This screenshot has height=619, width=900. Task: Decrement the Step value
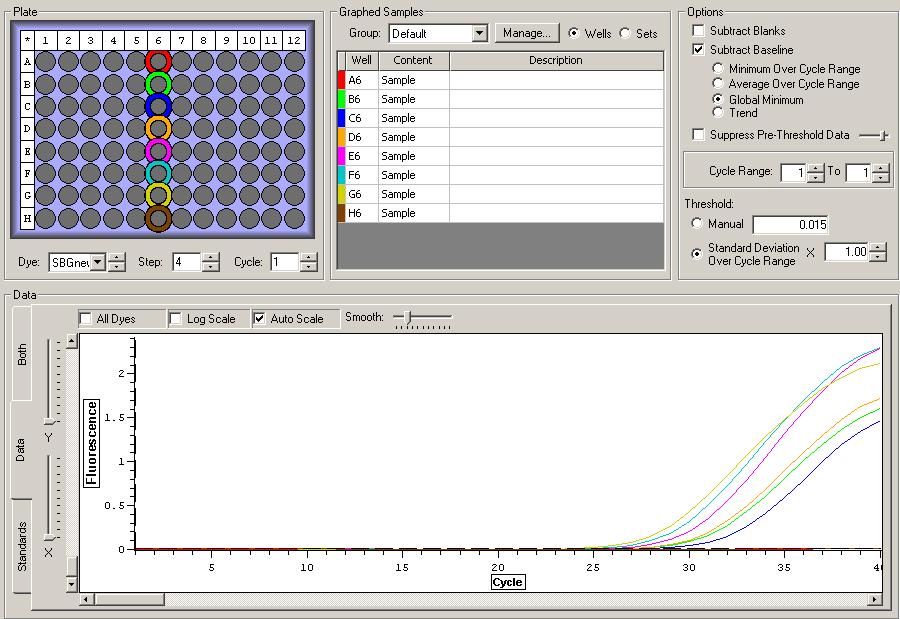coord(211,266)
